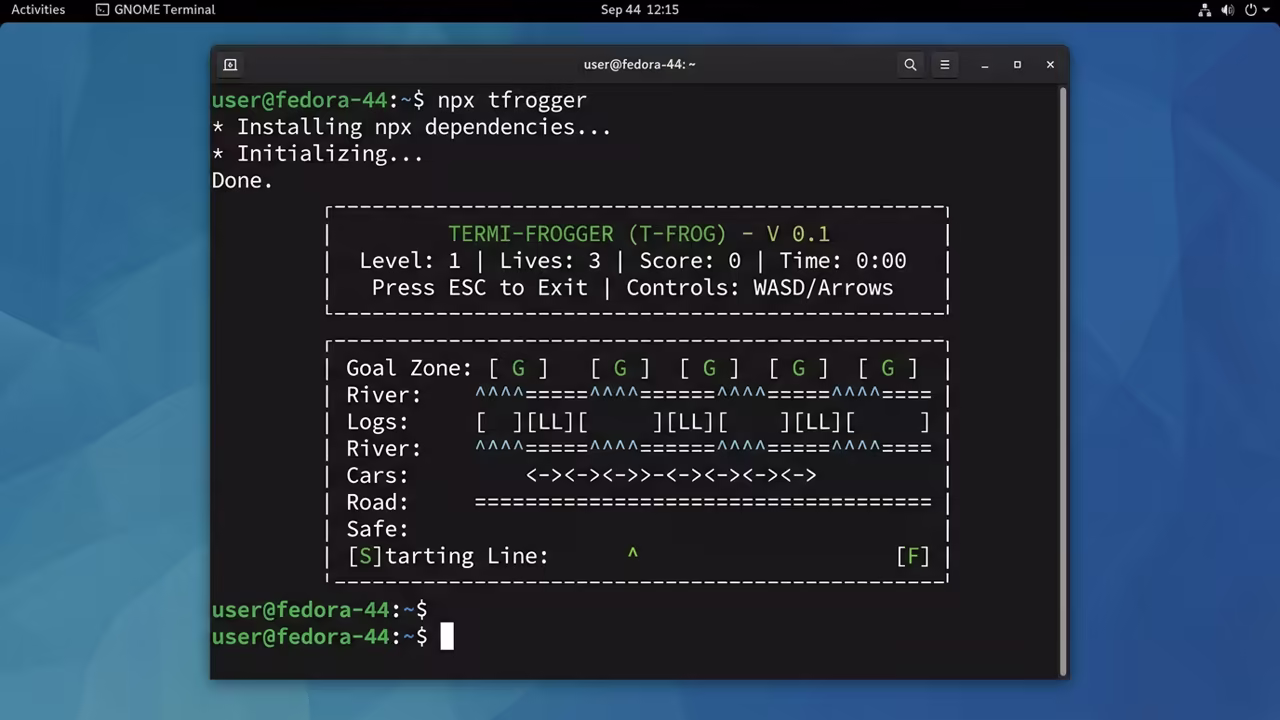Viewport: 1280px width, 720px height.
Task: Click the '[S]tarting Line:' text
Action: [x=448, y=556]
